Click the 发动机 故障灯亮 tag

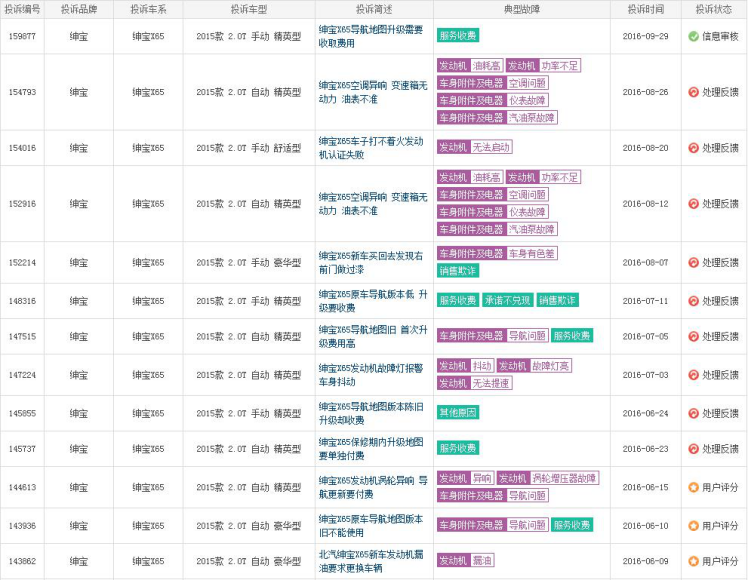(534, 366)
